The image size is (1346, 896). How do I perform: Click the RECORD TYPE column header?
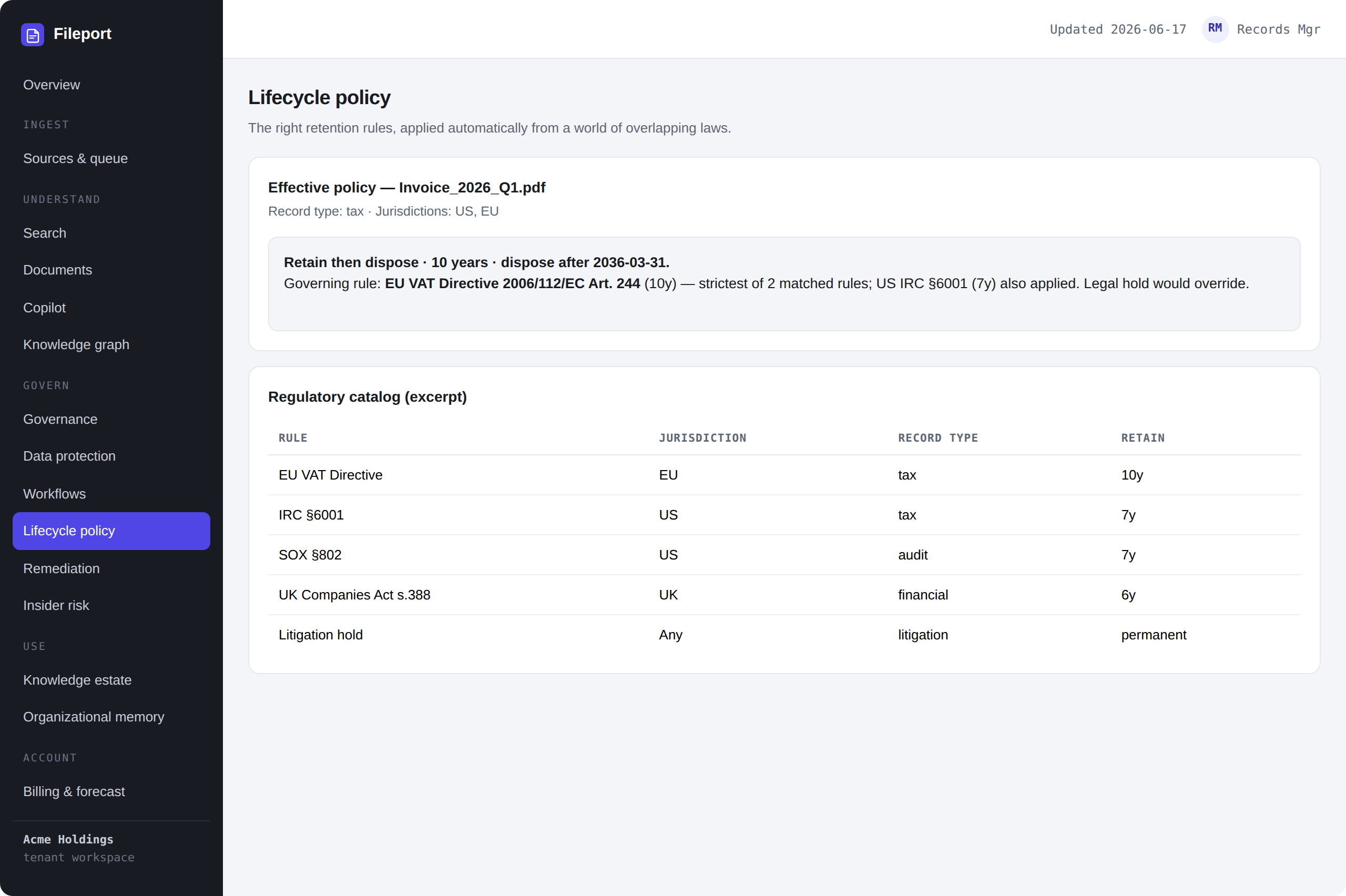938,437
